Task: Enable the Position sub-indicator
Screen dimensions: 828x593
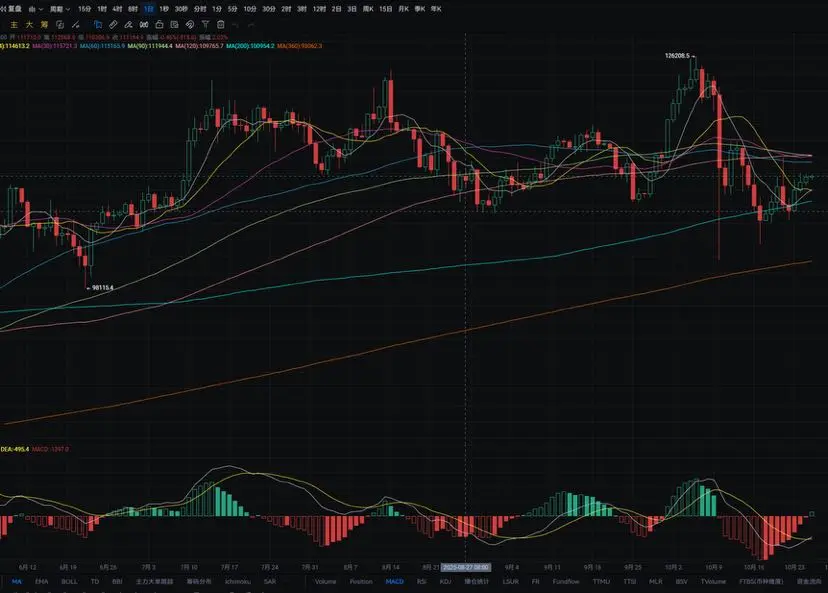Action: tap(361, 581)
